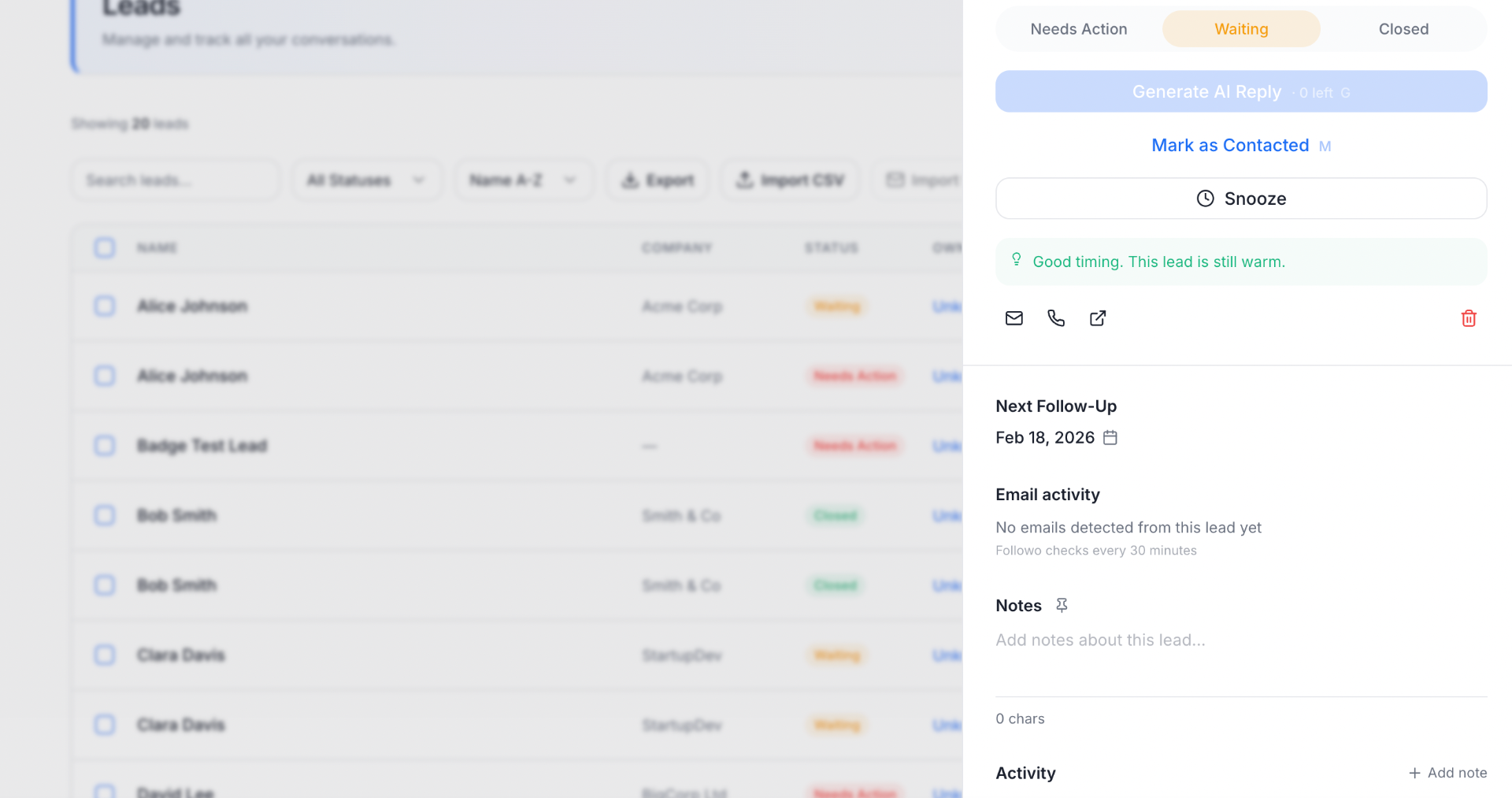Click into the Search leads field

point(175,180)
